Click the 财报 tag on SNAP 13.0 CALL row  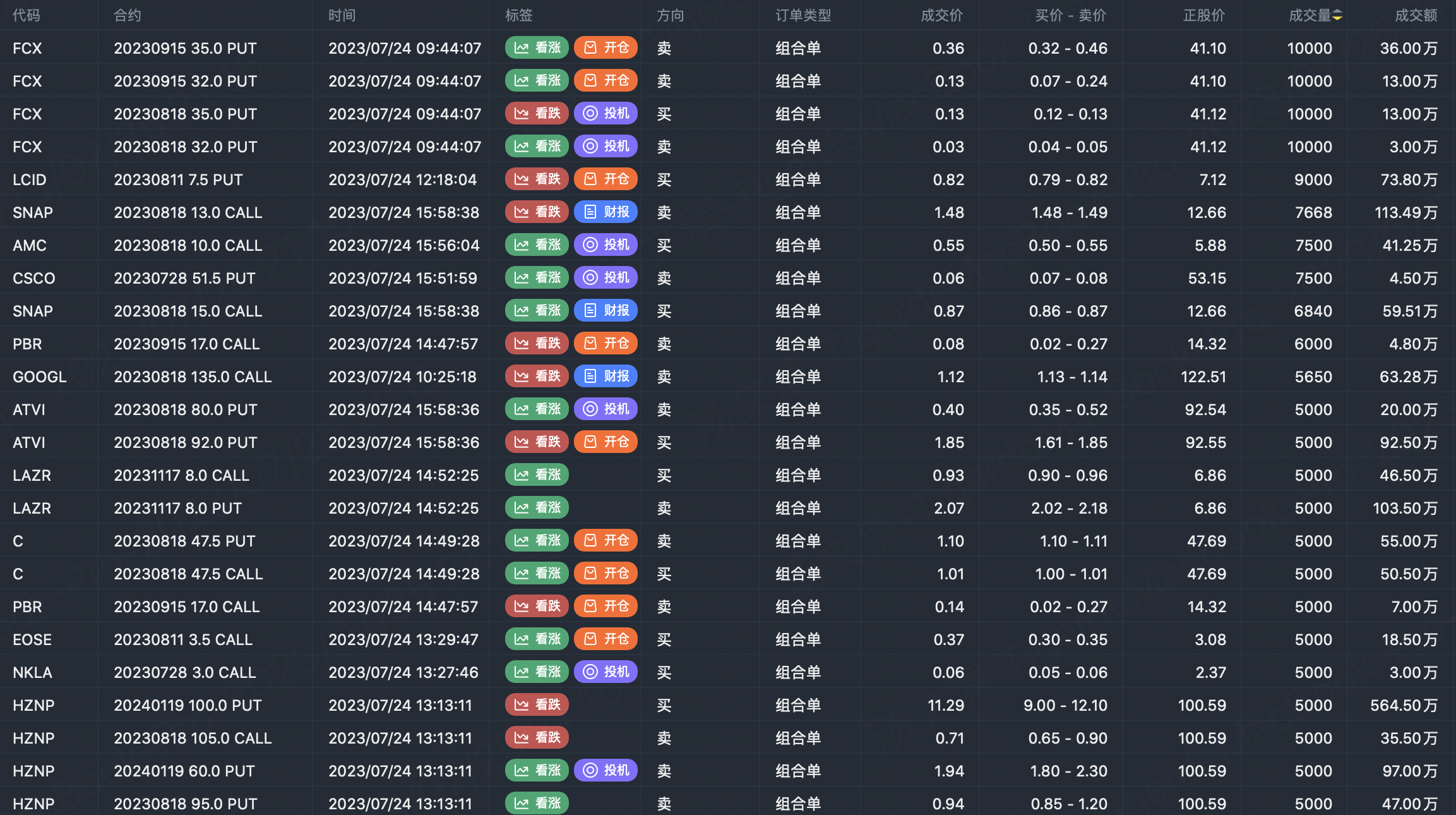606,212
